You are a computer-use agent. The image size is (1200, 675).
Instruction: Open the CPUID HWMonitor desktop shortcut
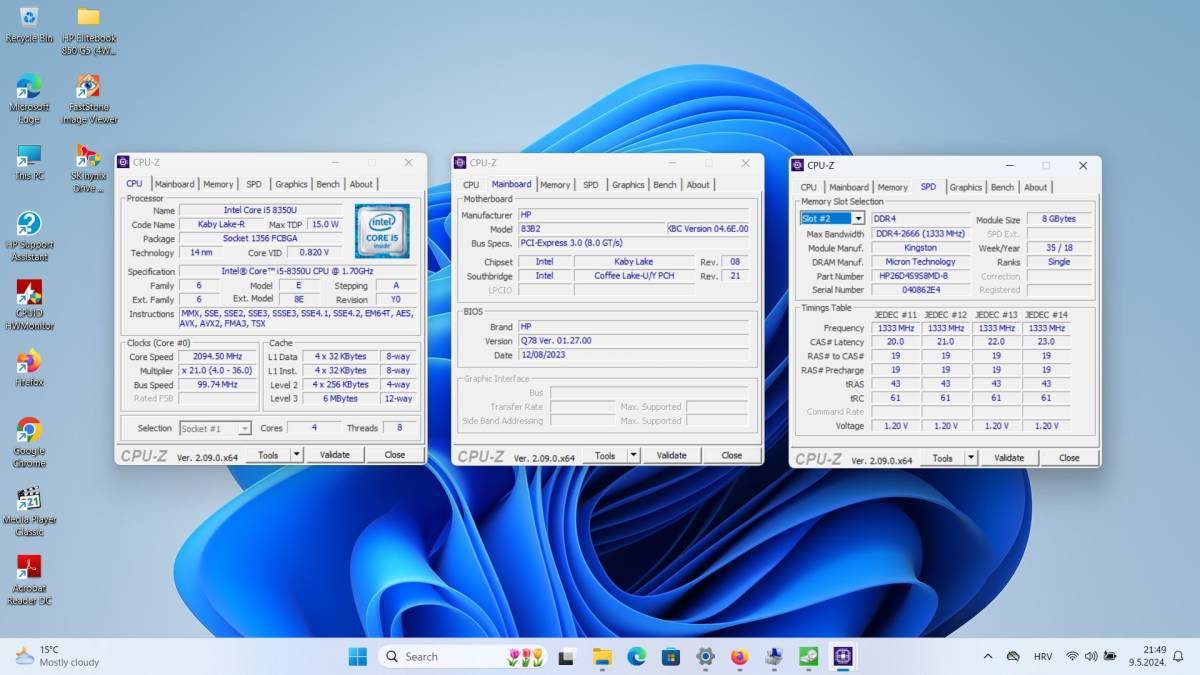coord(29,305)
